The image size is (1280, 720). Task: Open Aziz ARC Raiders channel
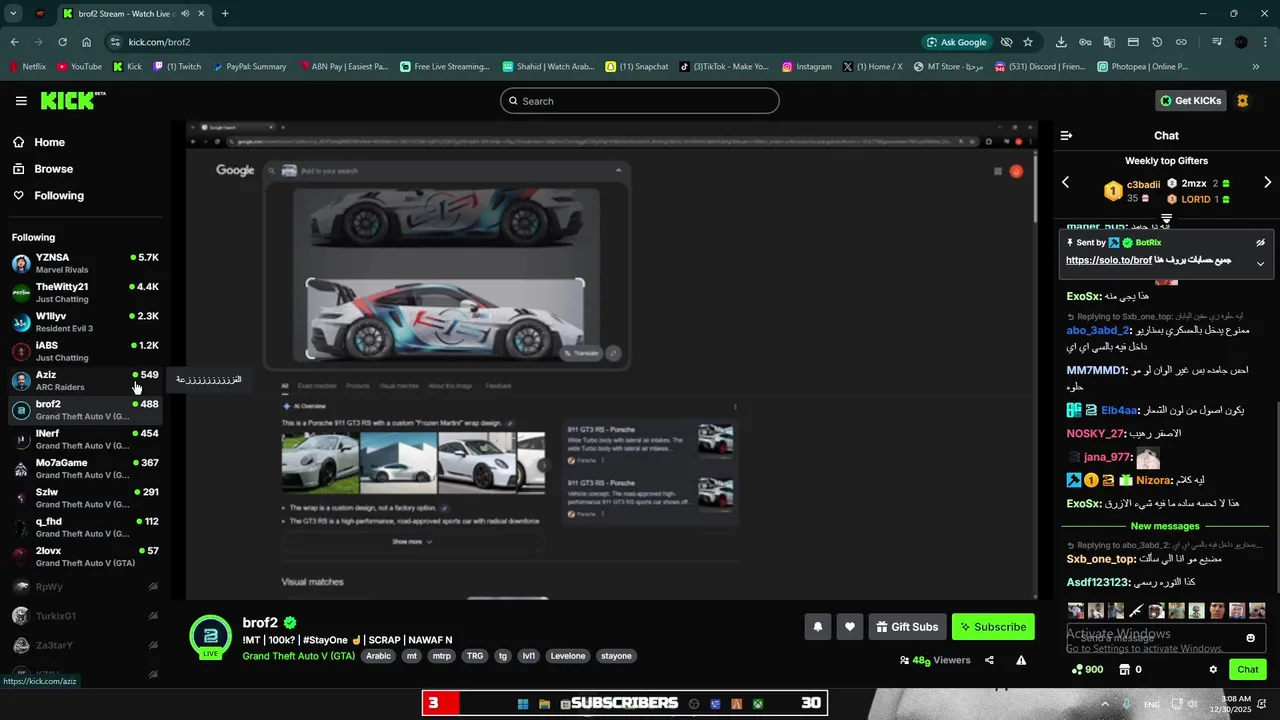(x=85, y=381)
